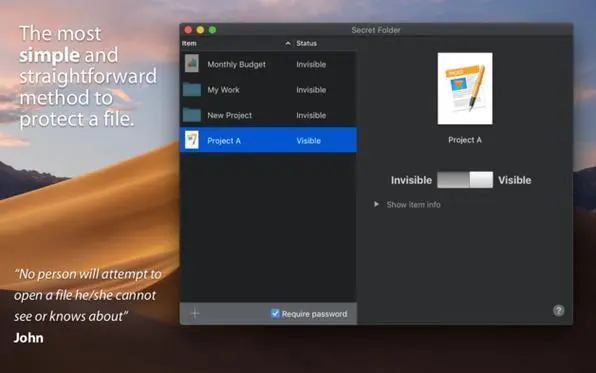Image resolution: width=596 pixels, height=373 pixels.
Task: Click Invisible status of Monthly Budget
Action: tap(311, 64)
